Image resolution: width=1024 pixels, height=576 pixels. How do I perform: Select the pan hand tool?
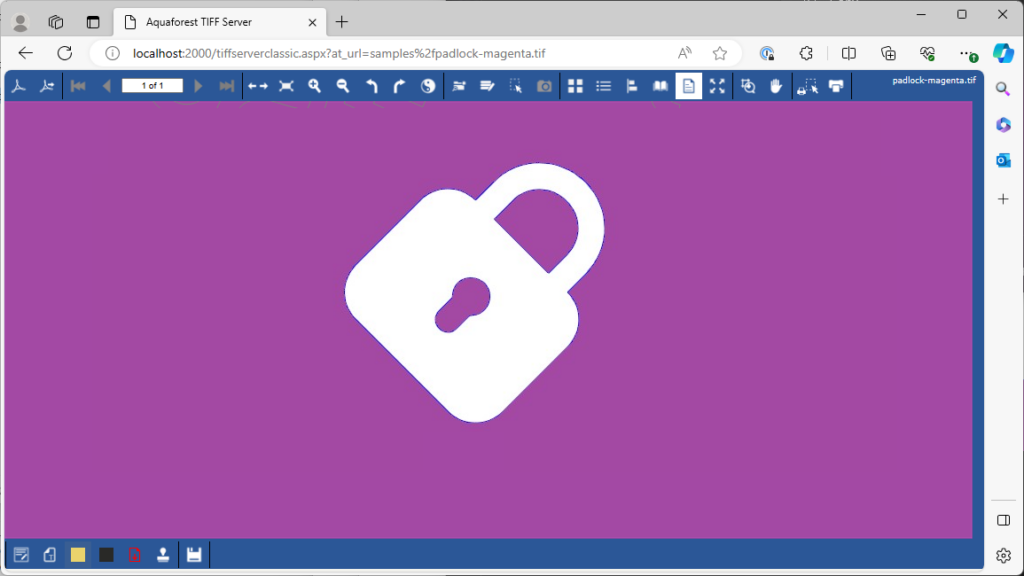tap(776, 86)
